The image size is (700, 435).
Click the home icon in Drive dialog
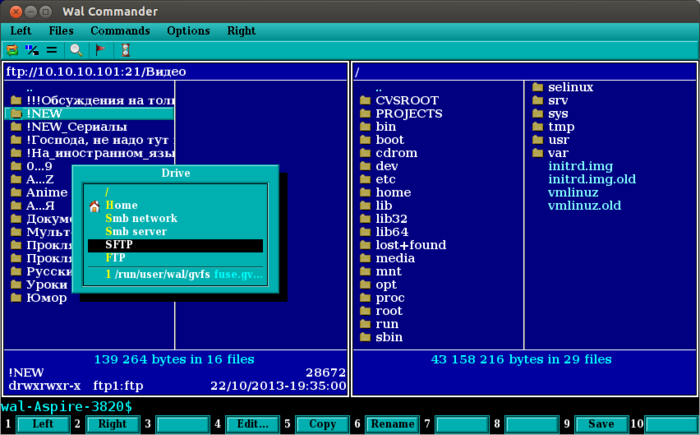tap(94, 206)
